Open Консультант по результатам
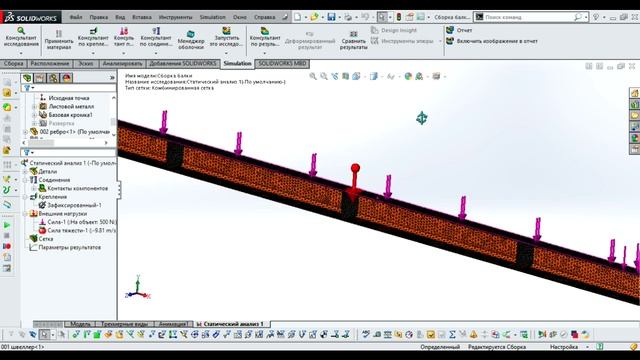Image resolution: width=640 pixels, height=360 pixels. pyautogui.click(x=265, y=37)
